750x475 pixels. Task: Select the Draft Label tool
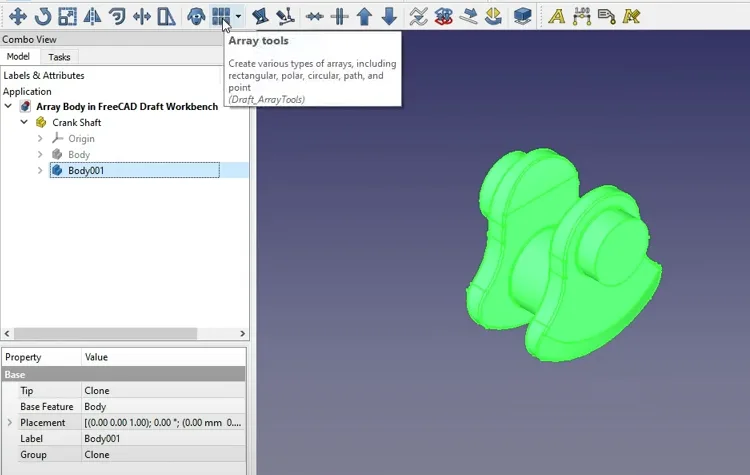tap(607, 16)
